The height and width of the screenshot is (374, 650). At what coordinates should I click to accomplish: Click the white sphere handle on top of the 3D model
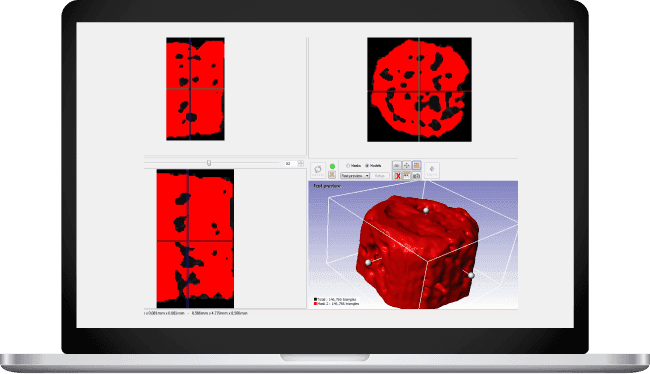click(426, 211)
